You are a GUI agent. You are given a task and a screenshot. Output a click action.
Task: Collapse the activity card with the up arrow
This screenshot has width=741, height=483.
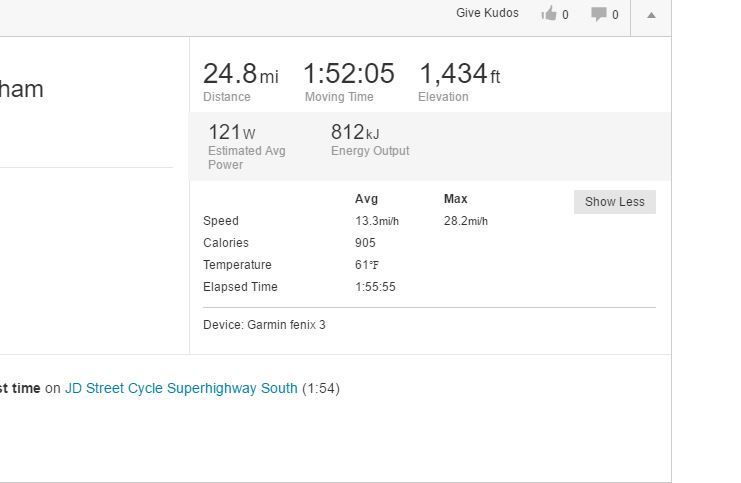tap(651, 15)
